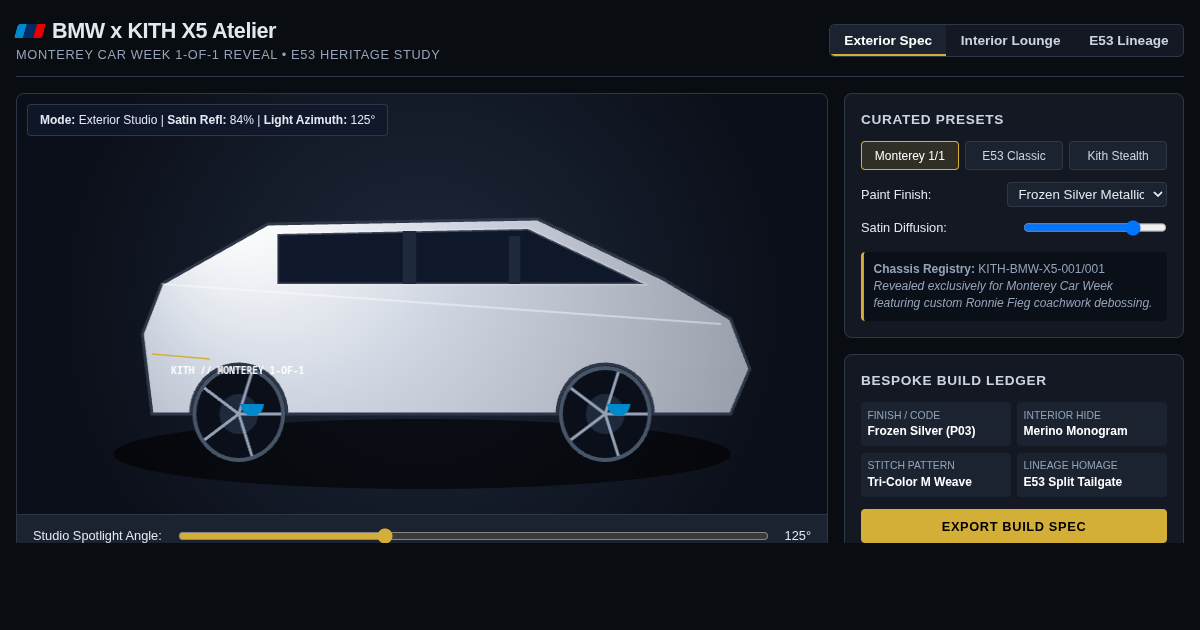Switch to the E53 Lineage tab
Image resolution: width=1200 pixels, height=630 pixels.
coord(1129,41)
